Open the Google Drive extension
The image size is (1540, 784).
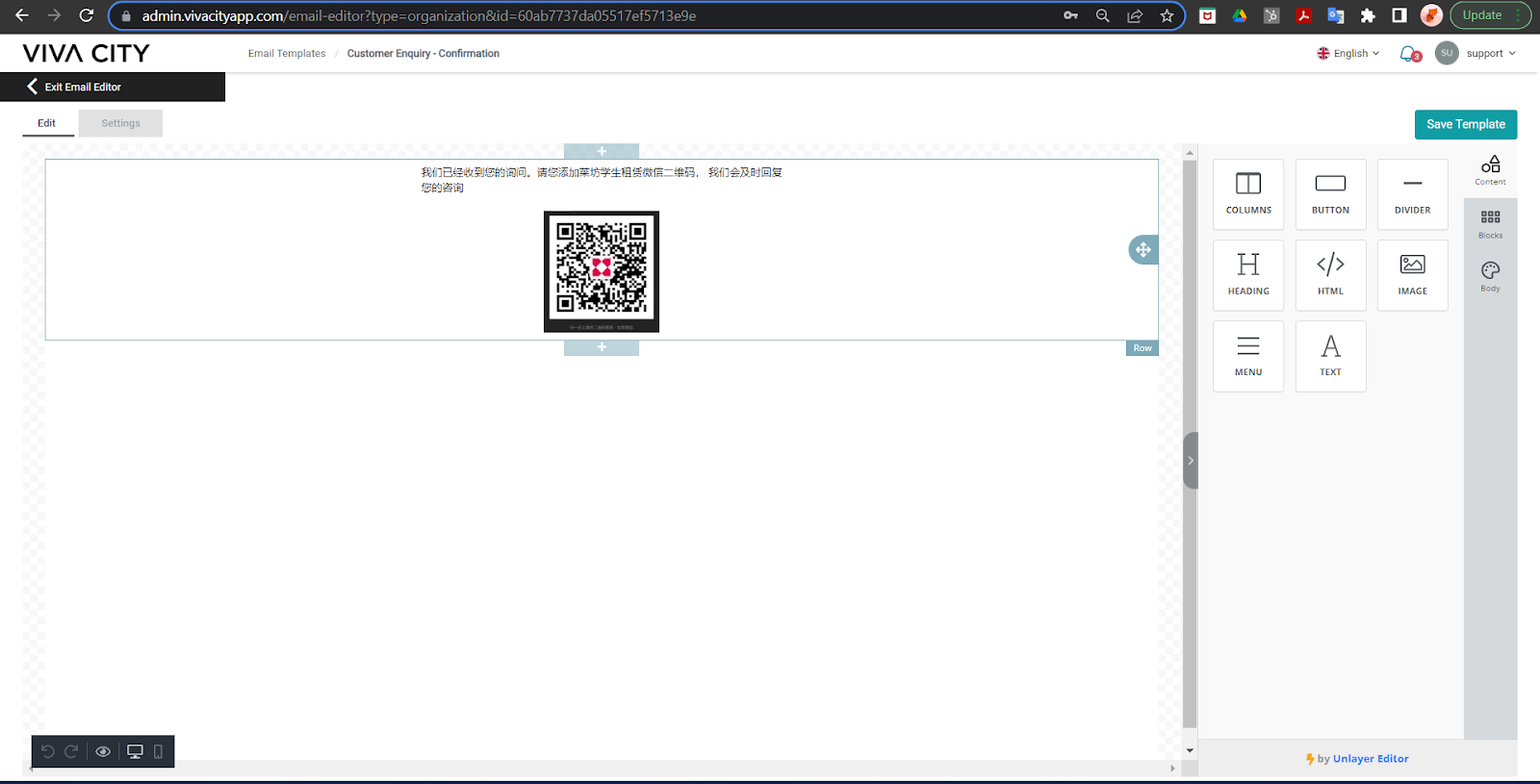tap(1240, 15)
